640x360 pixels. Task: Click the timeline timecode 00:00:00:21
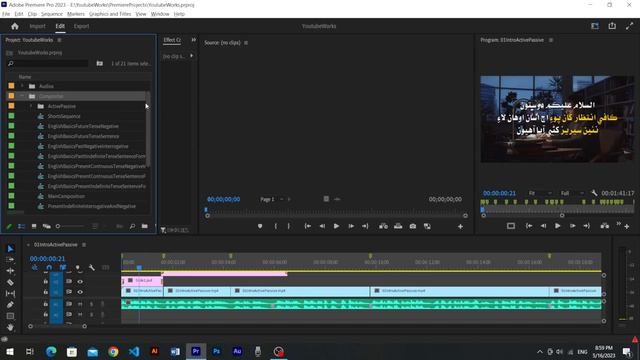[47, 258]
